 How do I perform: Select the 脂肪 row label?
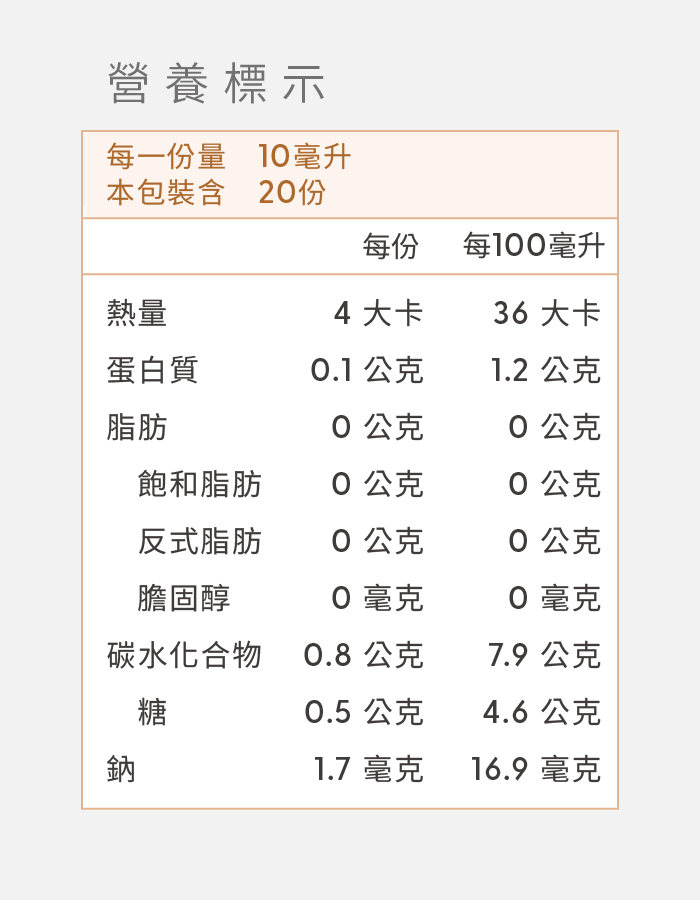(137, 428)
